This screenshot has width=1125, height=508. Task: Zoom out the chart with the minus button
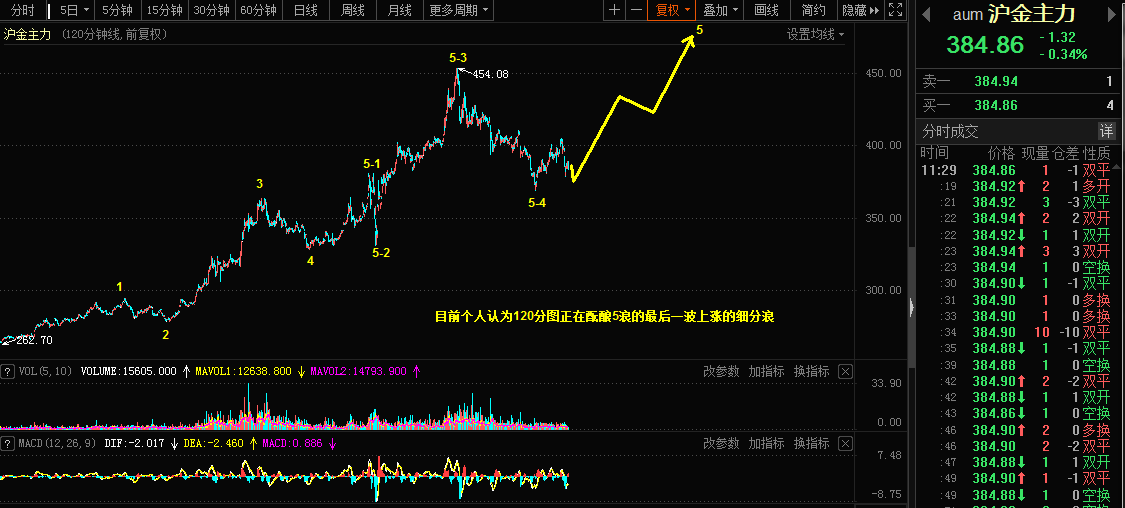click(x=636, y=10)
